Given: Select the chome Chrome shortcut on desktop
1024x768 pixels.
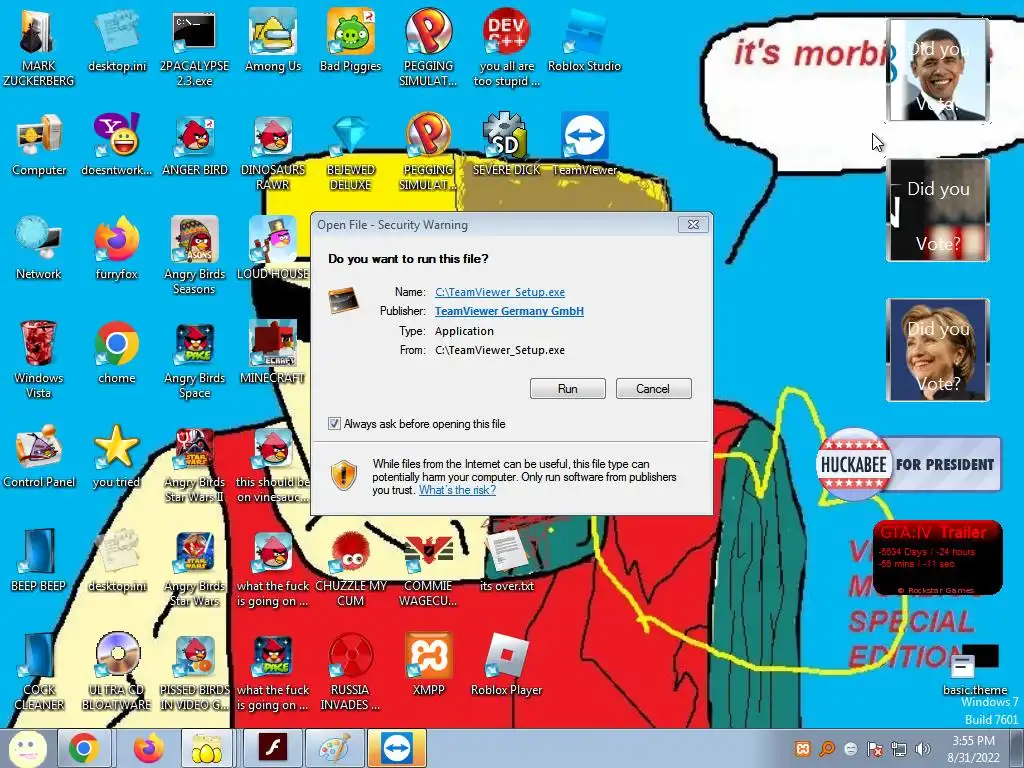Looking at the screenshot, I should point(116,353).
